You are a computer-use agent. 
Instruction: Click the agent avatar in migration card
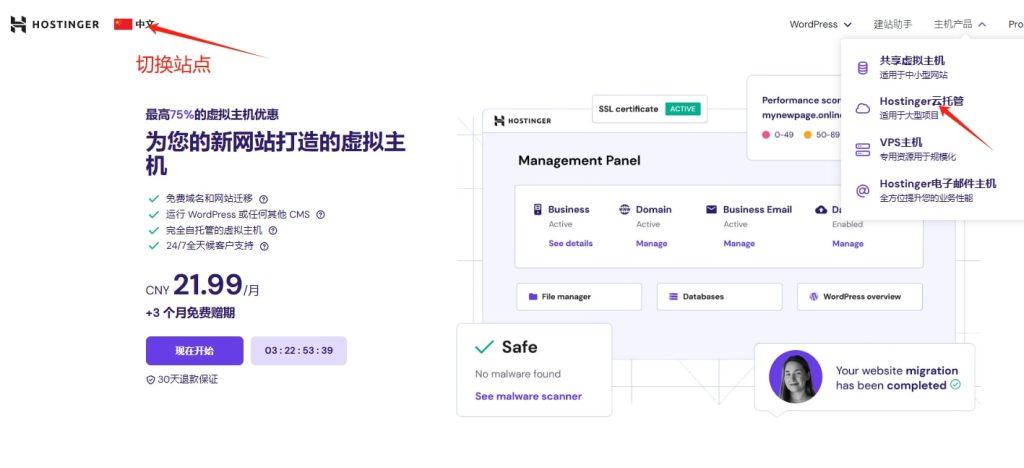[x=795, y=377]
